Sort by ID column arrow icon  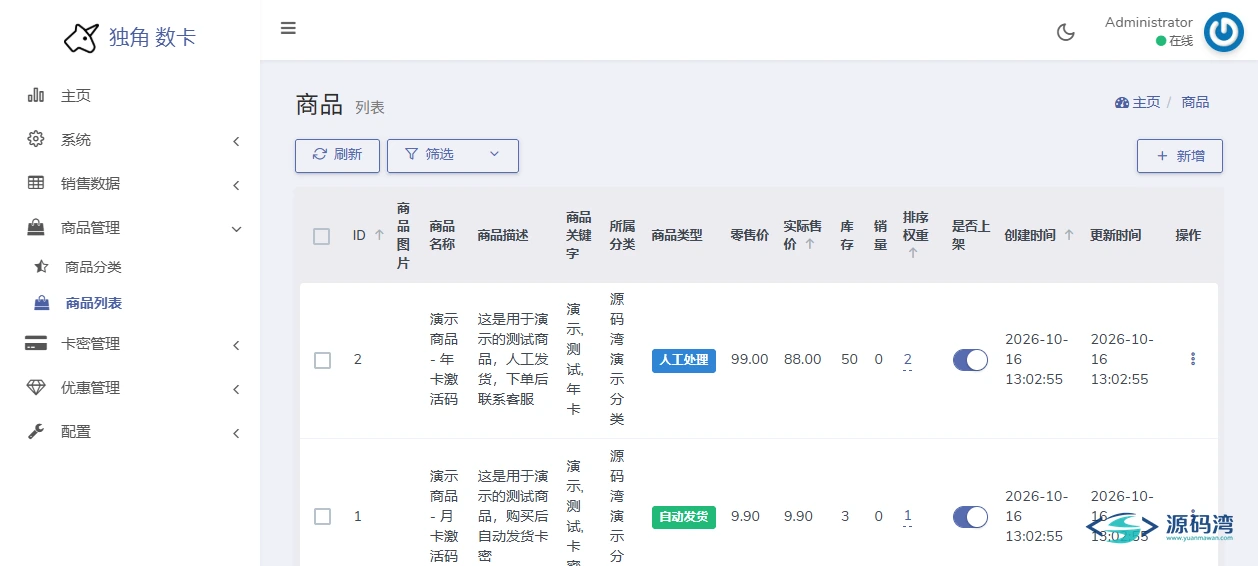(x=379, y=235)
